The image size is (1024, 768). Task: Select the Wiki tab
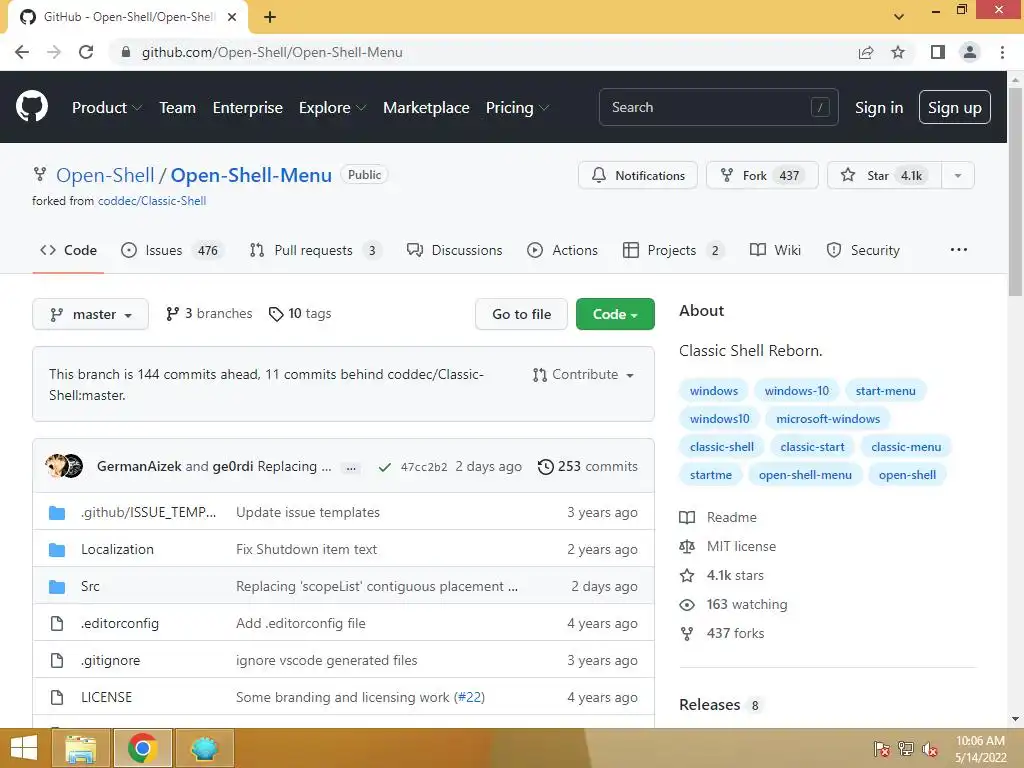(x=775, y=250)
